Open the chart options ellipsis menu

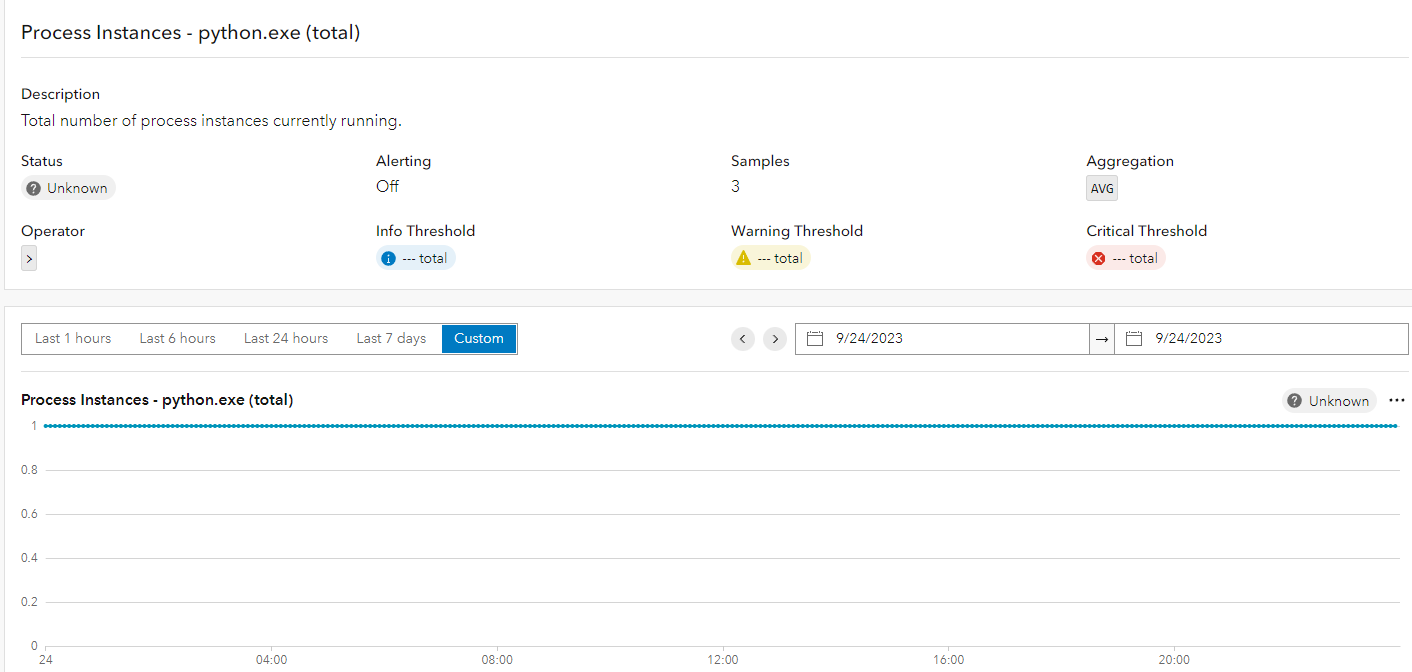click(x=1397, y=400)
